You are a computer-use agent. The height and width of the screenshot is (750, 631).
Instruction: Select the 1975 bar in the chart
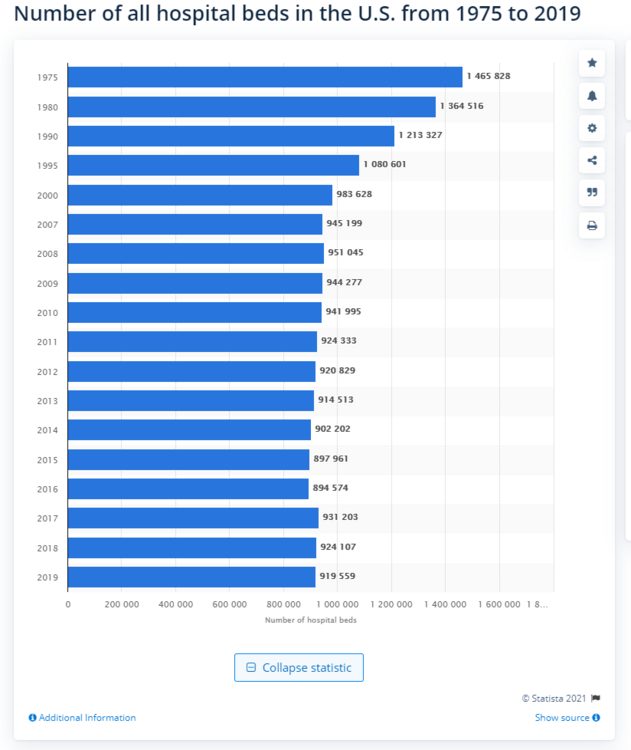coord(265,77)
